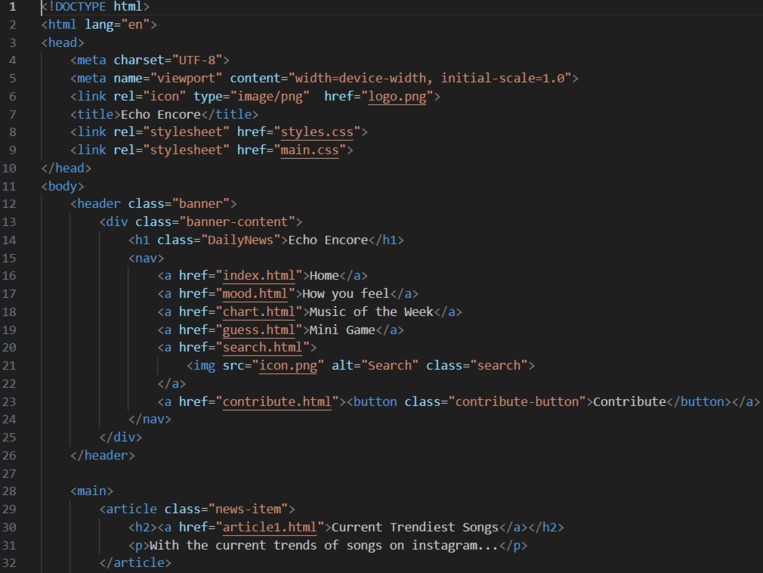Click line number 28 in gutter
The image size is (763, 573).
[9, 491]
